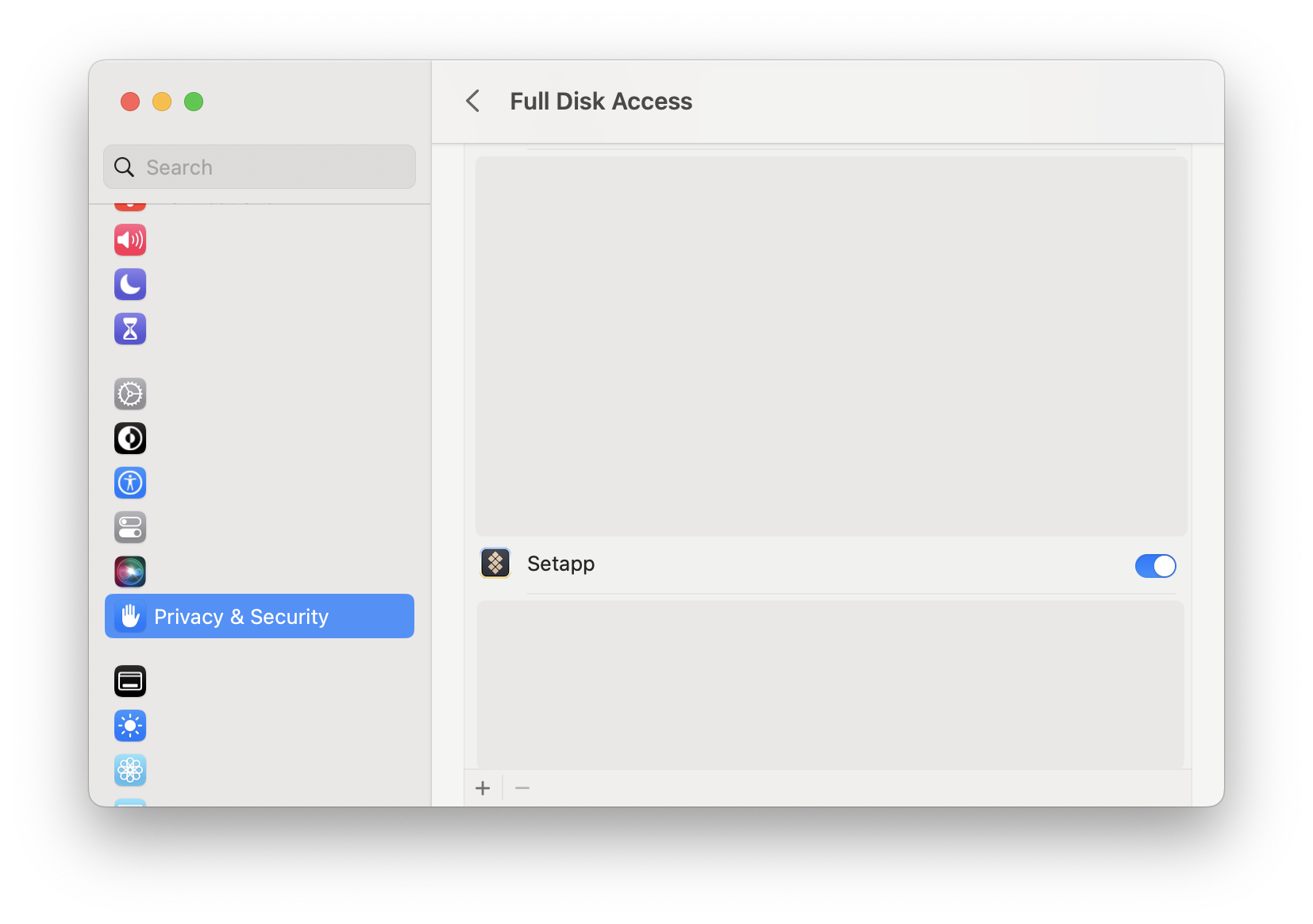Screen dimensions: 1313x924
Task: Open Sound settings speaker icon
Action: 130,240
